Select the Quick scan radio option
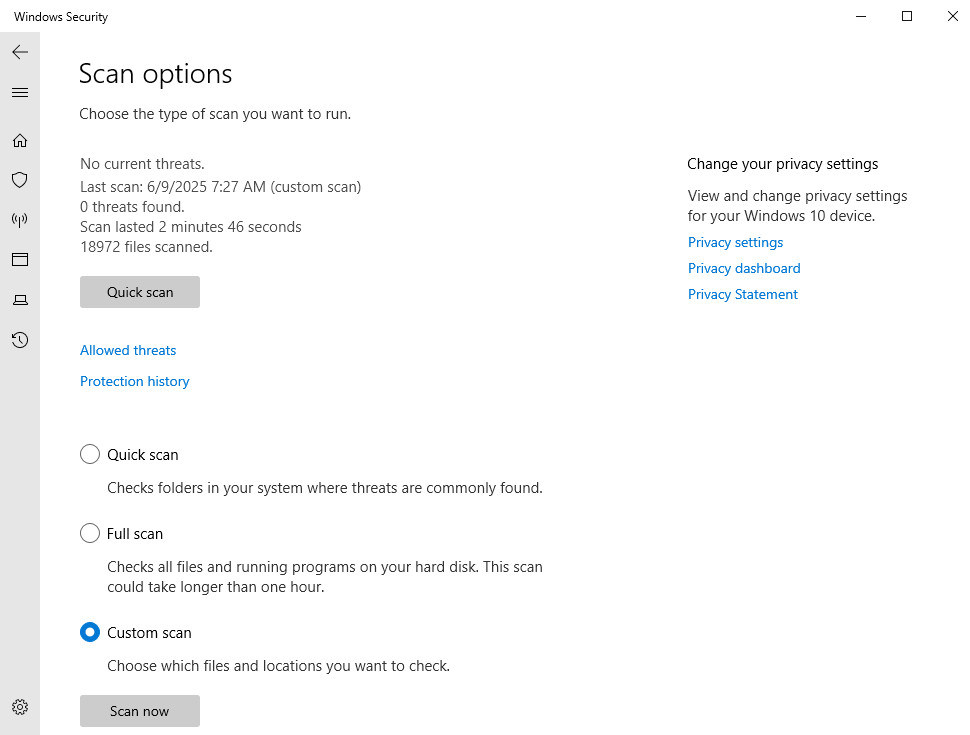This screenshot has height=735, width=970. [90, 454]
